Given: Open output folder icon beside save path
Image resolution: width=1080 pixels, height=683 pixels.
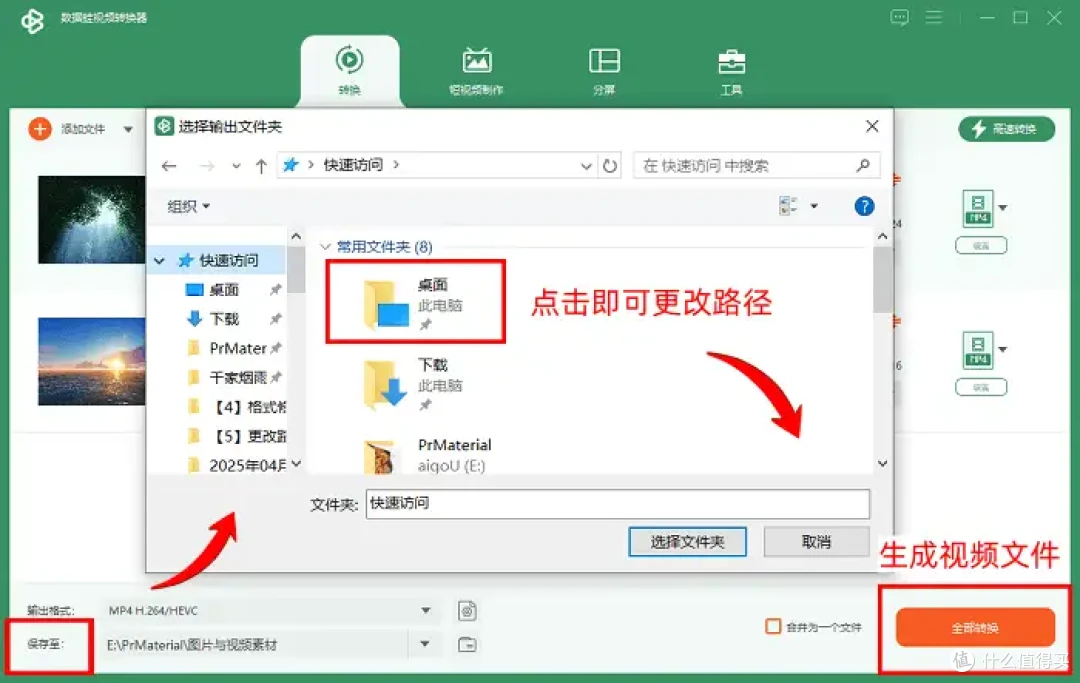Looking at the screenshot, I should point(468,644).
